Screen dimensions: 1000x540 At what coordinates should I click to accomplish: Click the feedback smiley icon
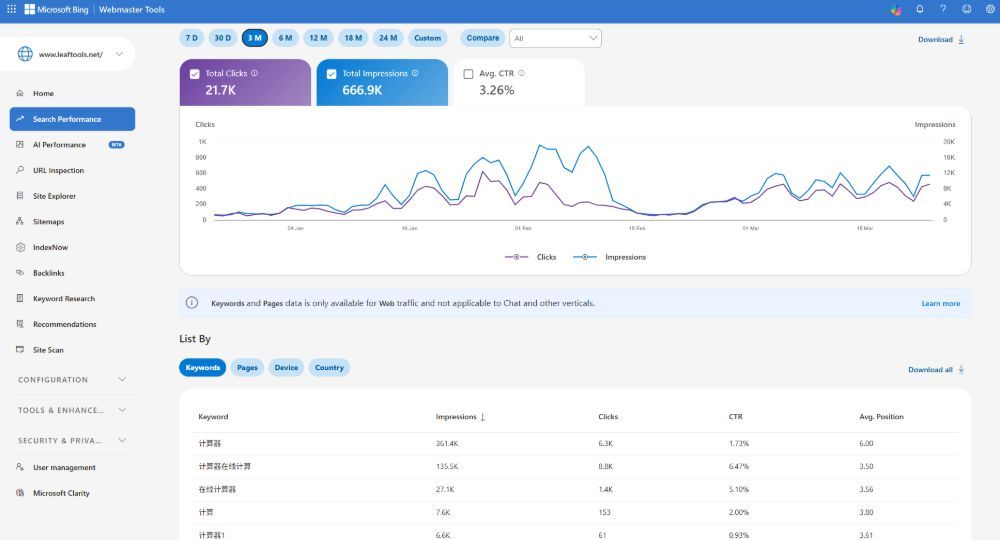point(966,10)
